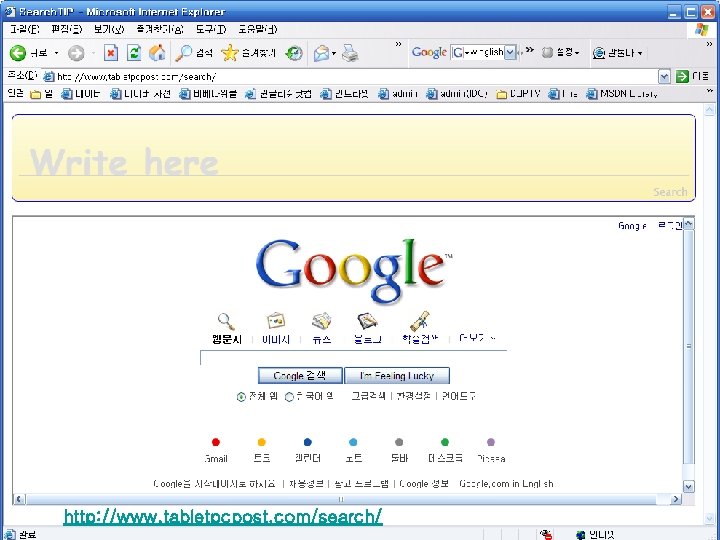
Task: Open the Gmail link
Action: point(216,458)
